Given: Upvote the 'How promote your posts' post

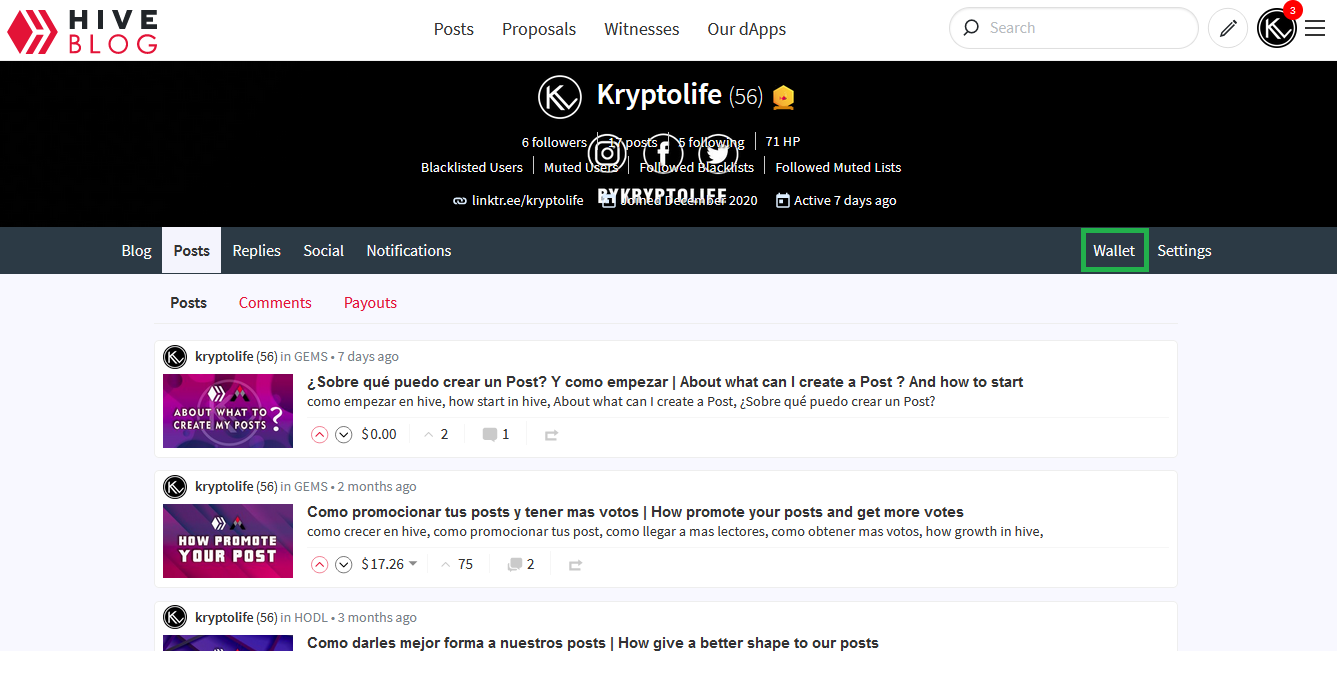Looking at the screenshot, I should pos(319,564).
